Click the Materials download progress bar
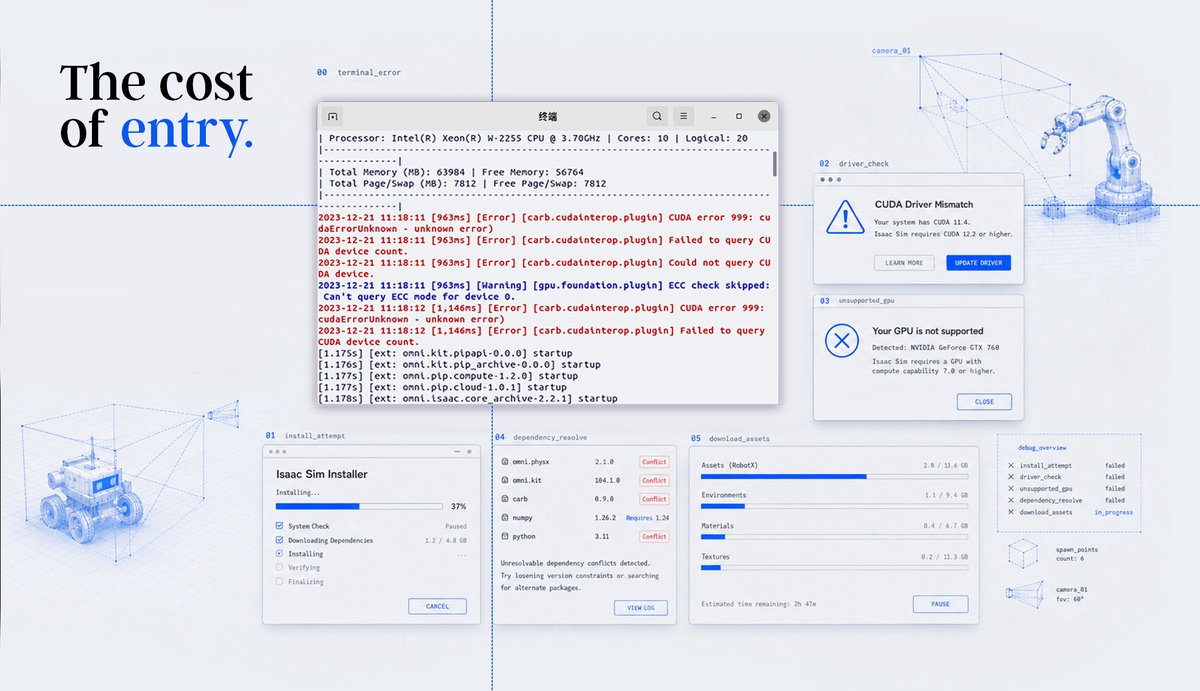The width and height of the screenshot is (1200, 691). tap(834, 537)
